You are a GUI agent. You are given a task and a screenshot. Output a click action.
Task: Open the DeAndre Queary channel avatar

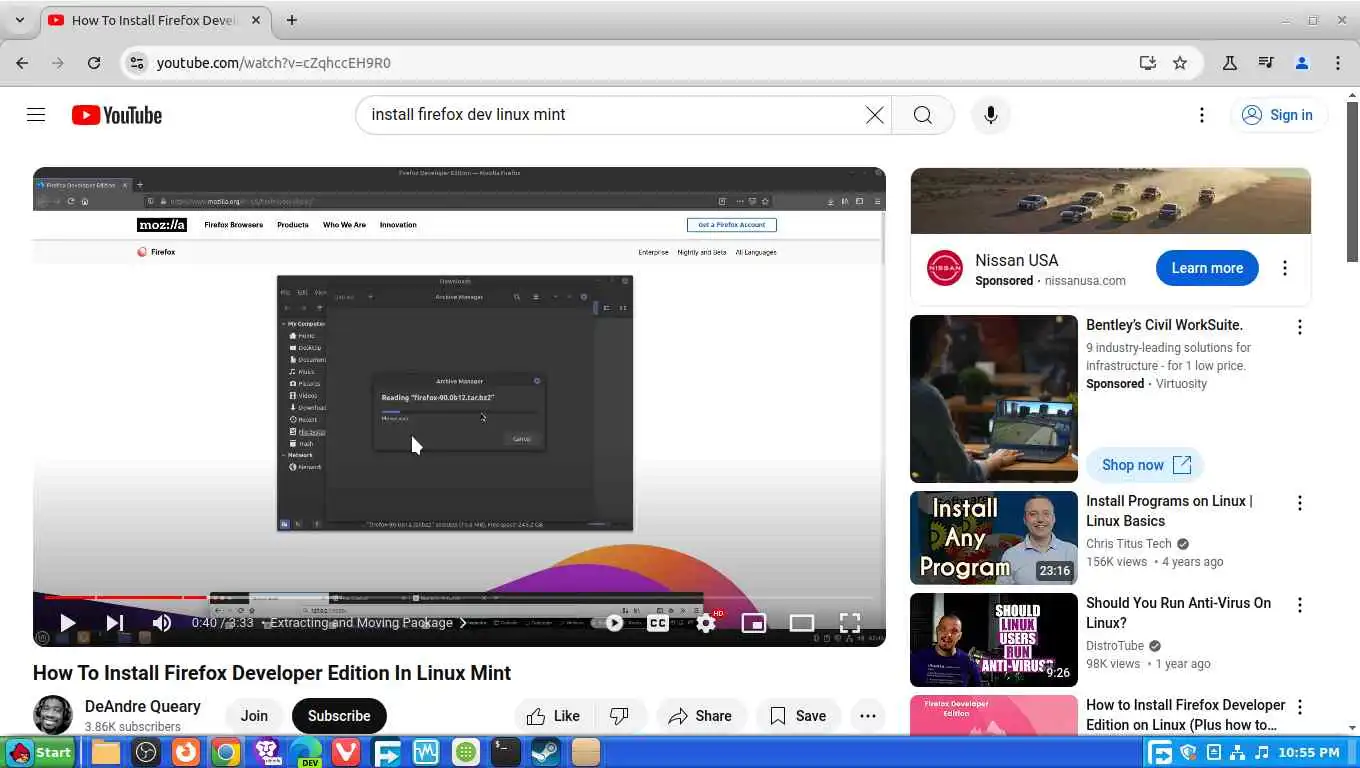pos(53,716)
